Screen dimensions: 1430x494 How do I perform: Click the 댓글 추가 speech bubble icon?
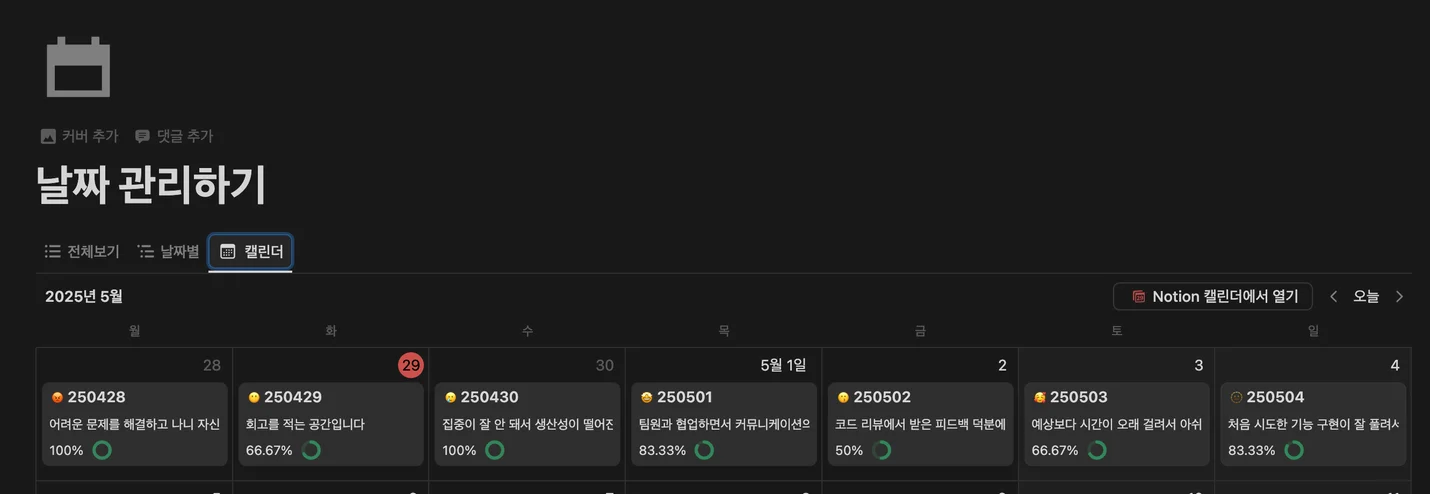tap(143, 136)
